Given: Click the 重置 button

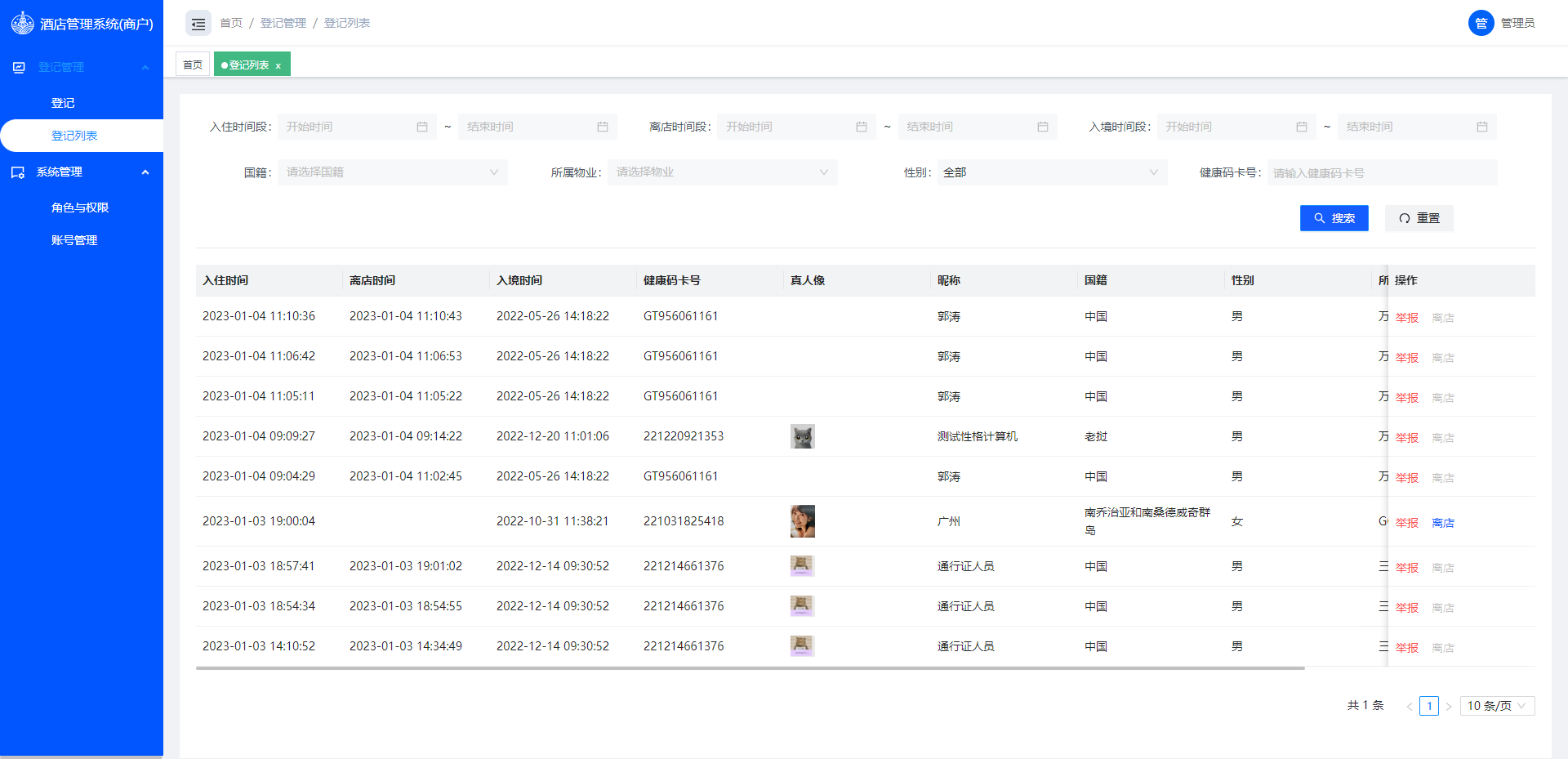Looking at the screenshot, I should pyautogui.click(x=1419, y=218).
